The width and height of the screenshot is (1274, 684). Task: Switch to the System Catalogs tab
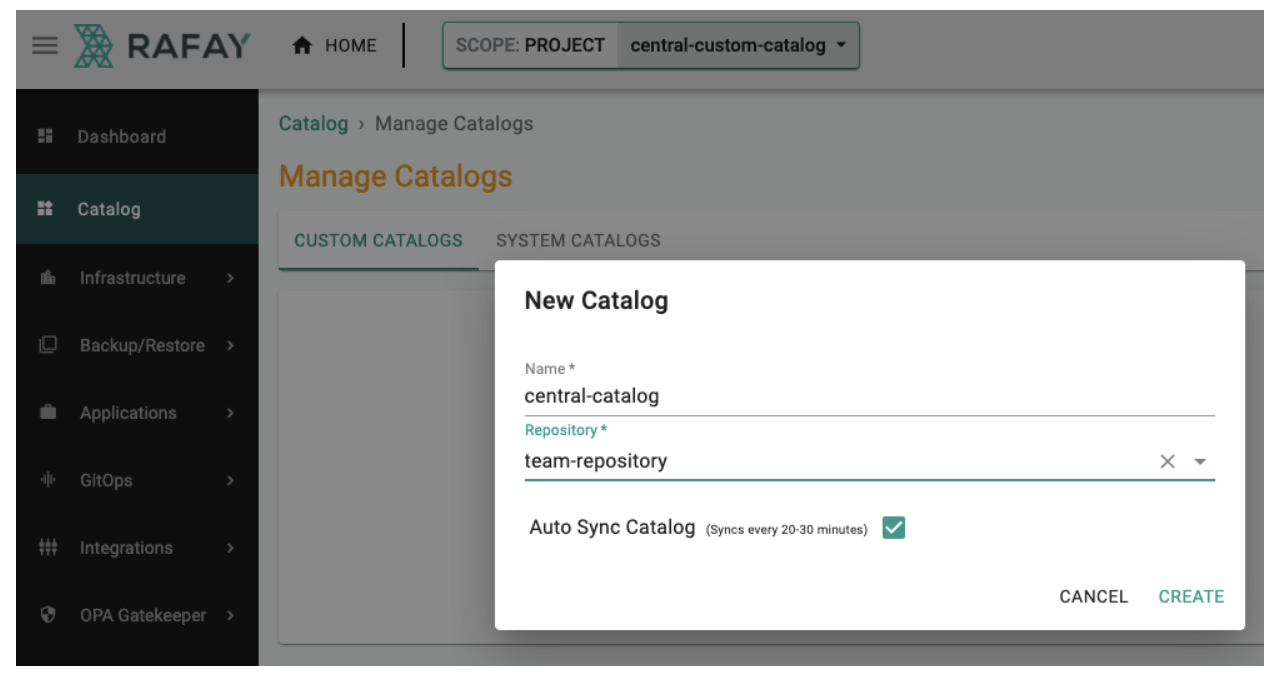point(578,240)
